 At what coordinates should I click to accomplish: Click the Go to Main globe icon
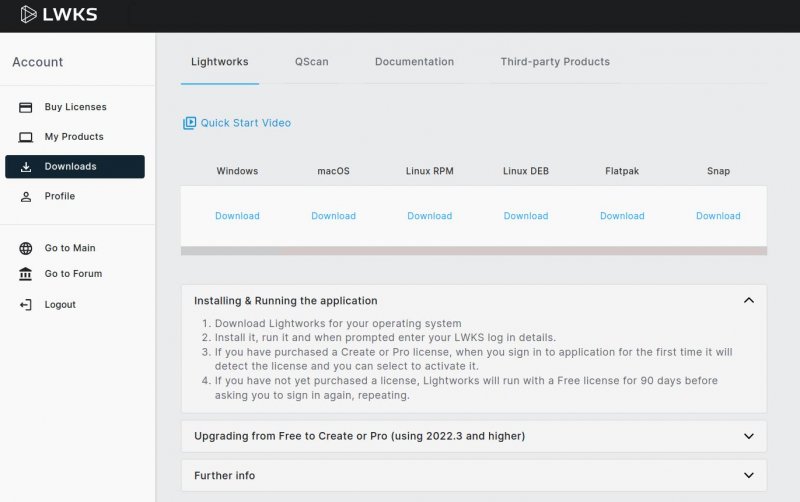pyautogui.click(x=26, y=248)
